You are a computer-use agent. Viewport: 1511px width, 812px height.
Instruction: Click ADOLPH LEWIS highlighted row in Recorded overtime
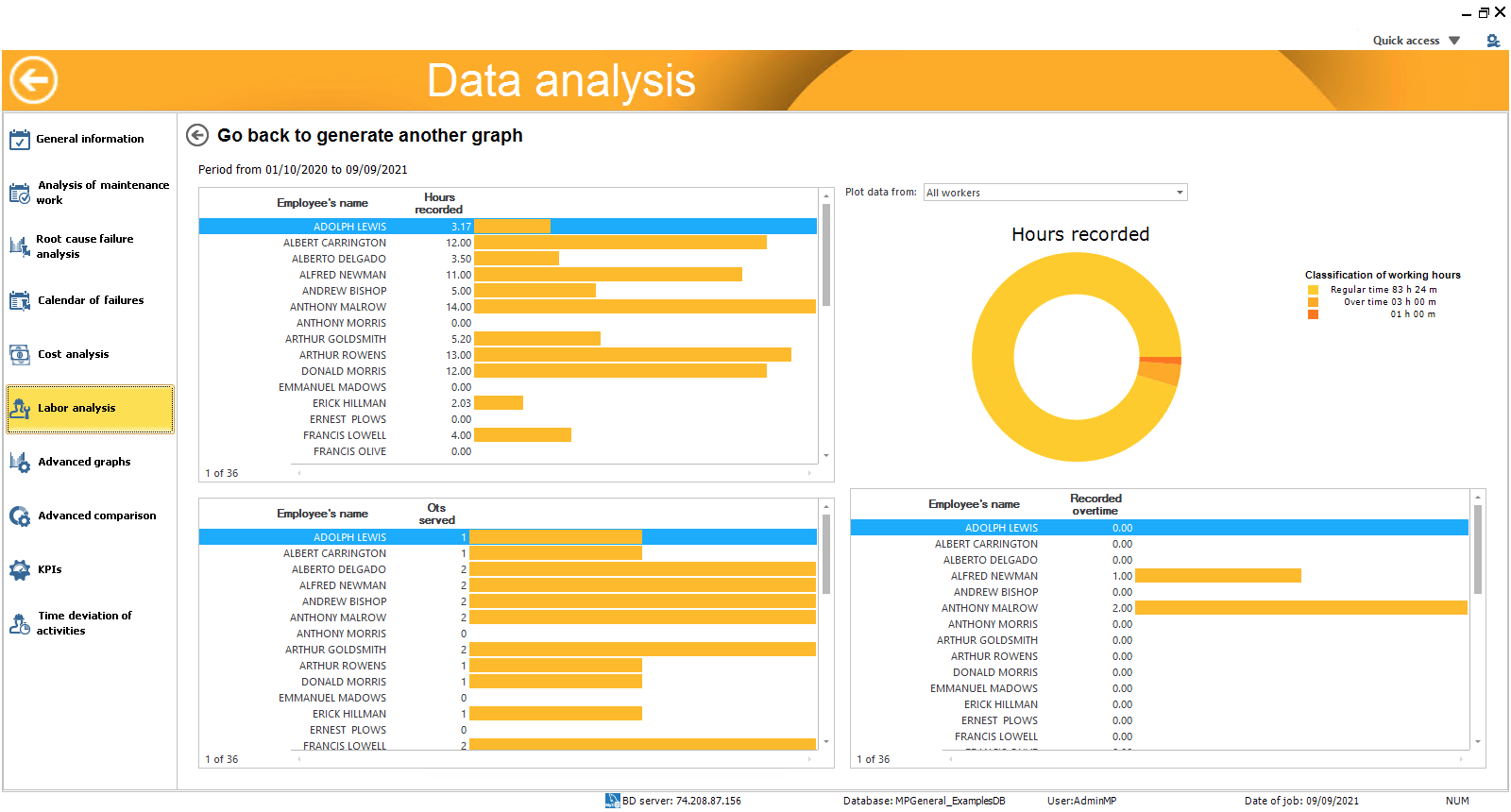click(x=1160, y=528)
